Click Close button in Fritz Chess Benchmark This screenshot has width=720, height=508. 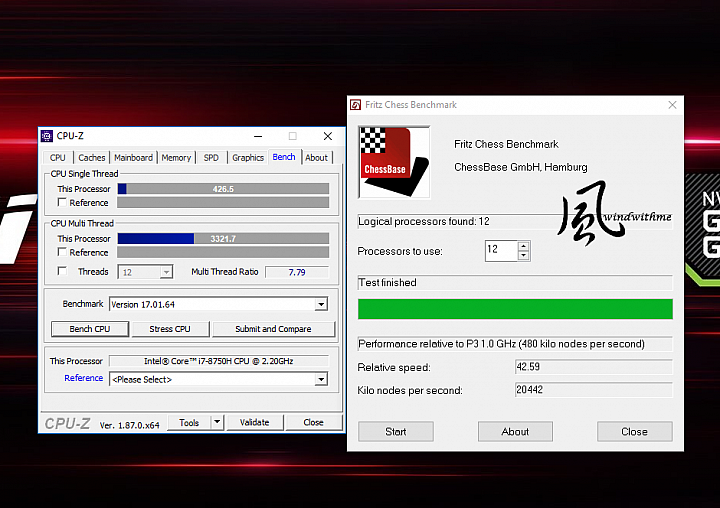point(635,432)
